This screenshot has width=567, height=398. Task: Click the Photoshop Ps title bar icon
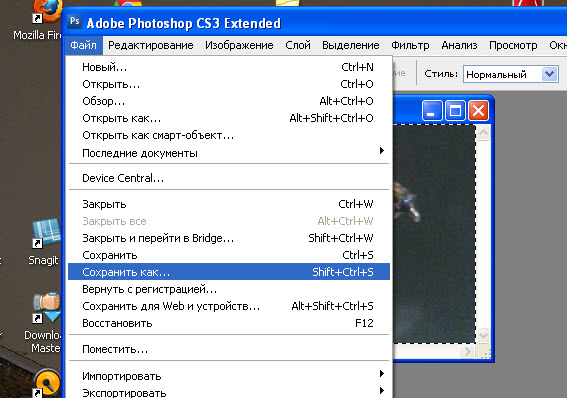point(75,21)
